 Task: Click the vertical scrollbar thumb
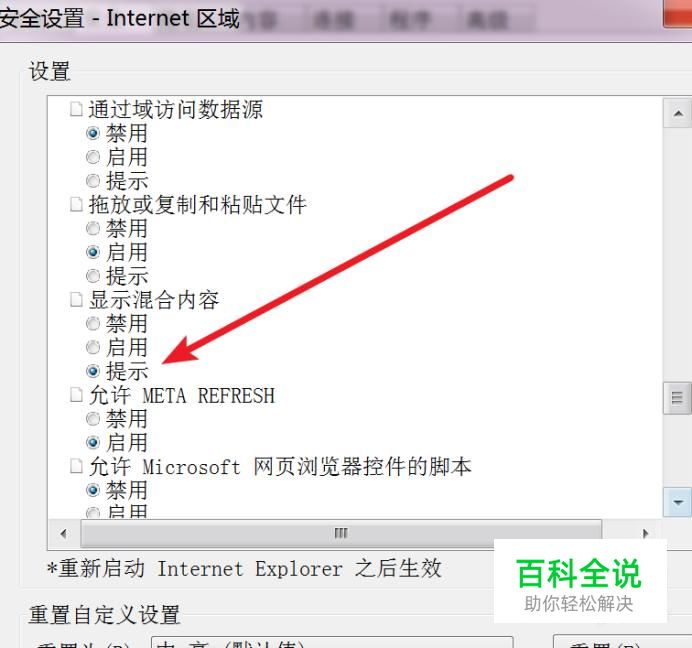(x=677, y=398)
